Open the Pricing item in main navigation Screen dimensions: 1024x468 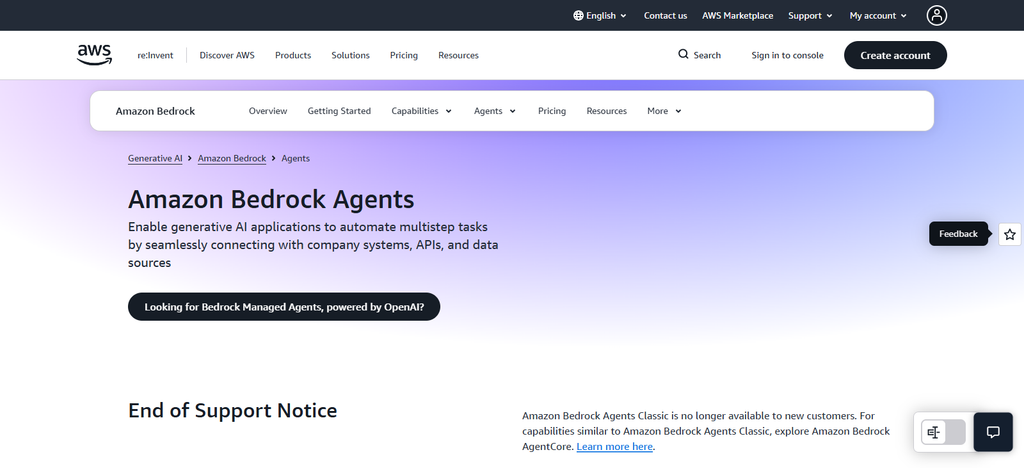pos(404,55)
